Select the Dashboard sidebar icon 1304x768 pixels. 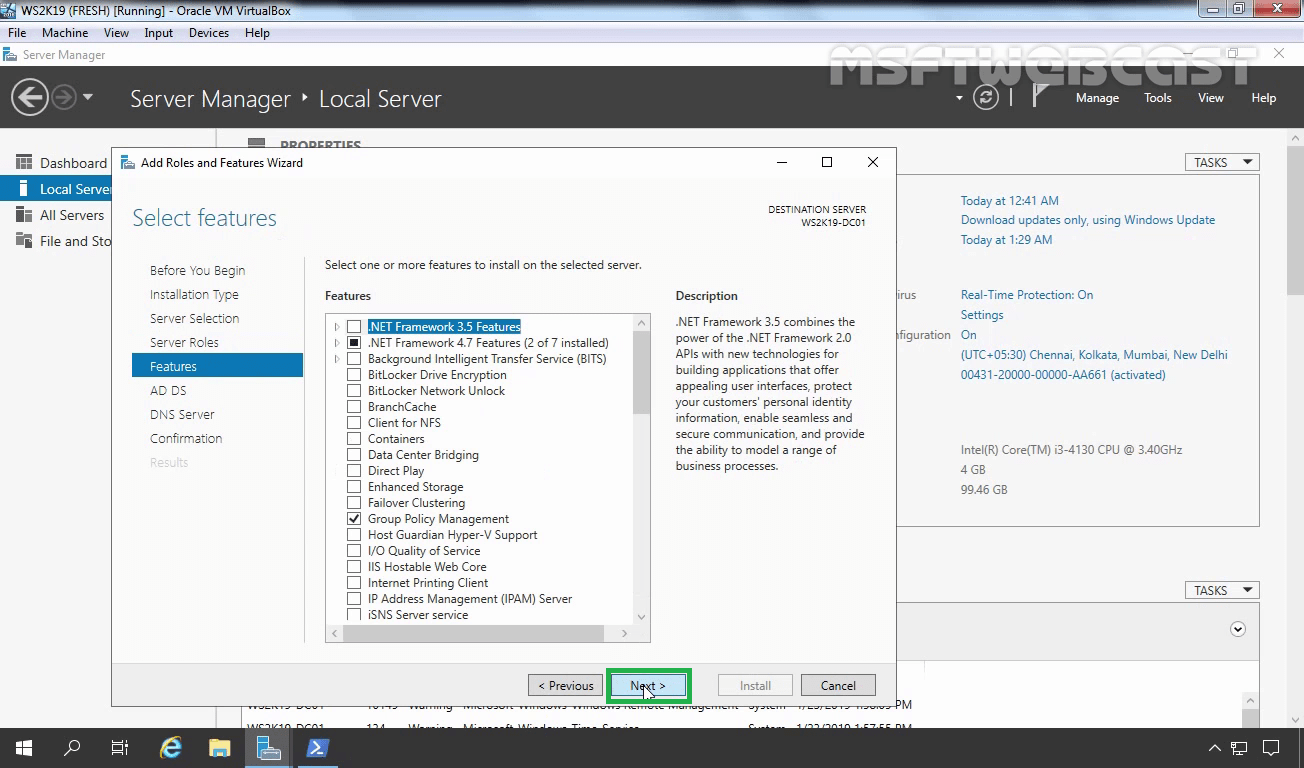24,163
